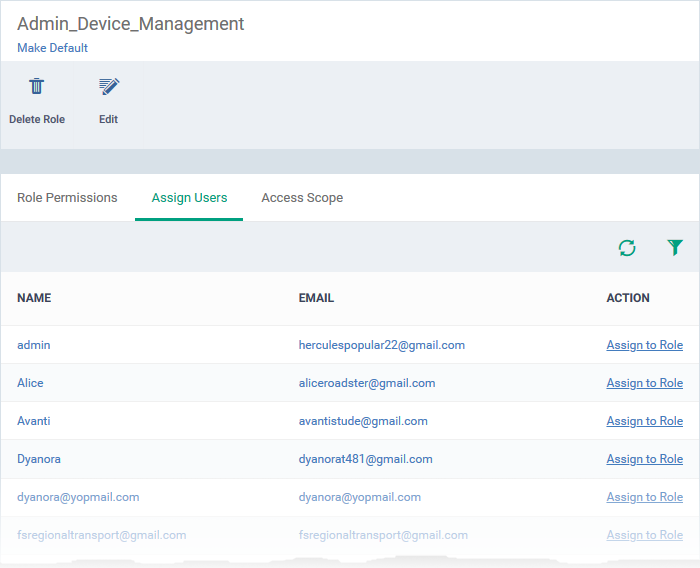Click the EMAIL column header
Screen dimensions: 700x568
(316, 298)
